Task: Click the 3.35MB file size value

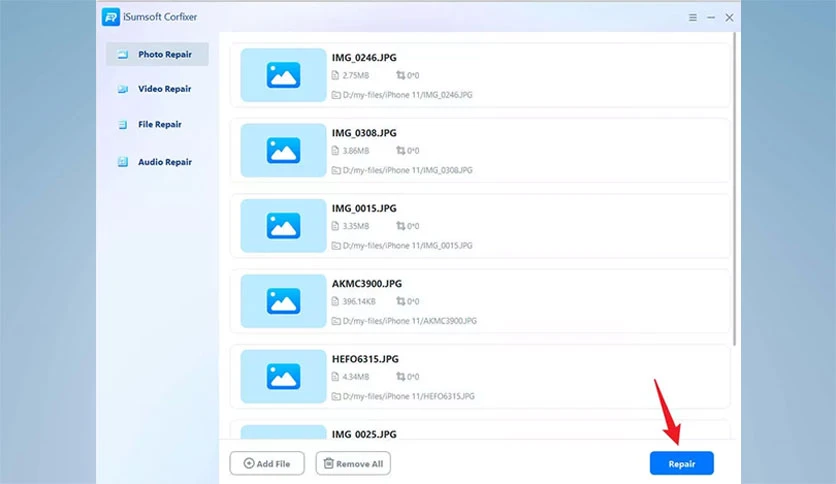Action: click(356, 226)
